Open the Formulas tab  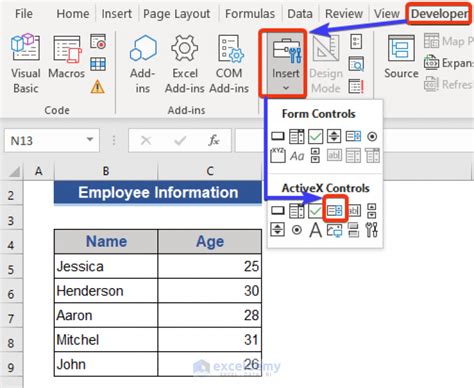(x=250, y=14)
